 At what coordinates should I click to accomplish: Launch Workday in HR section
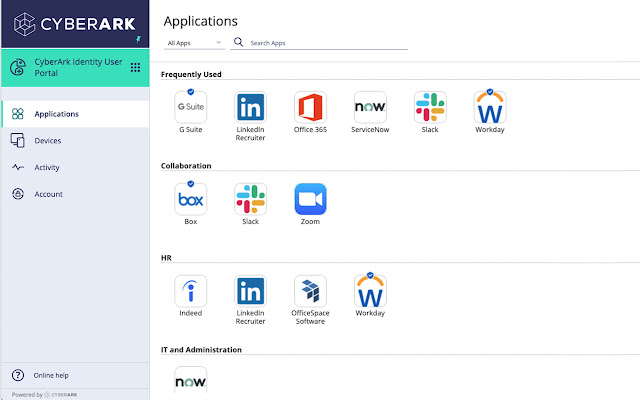370,291
